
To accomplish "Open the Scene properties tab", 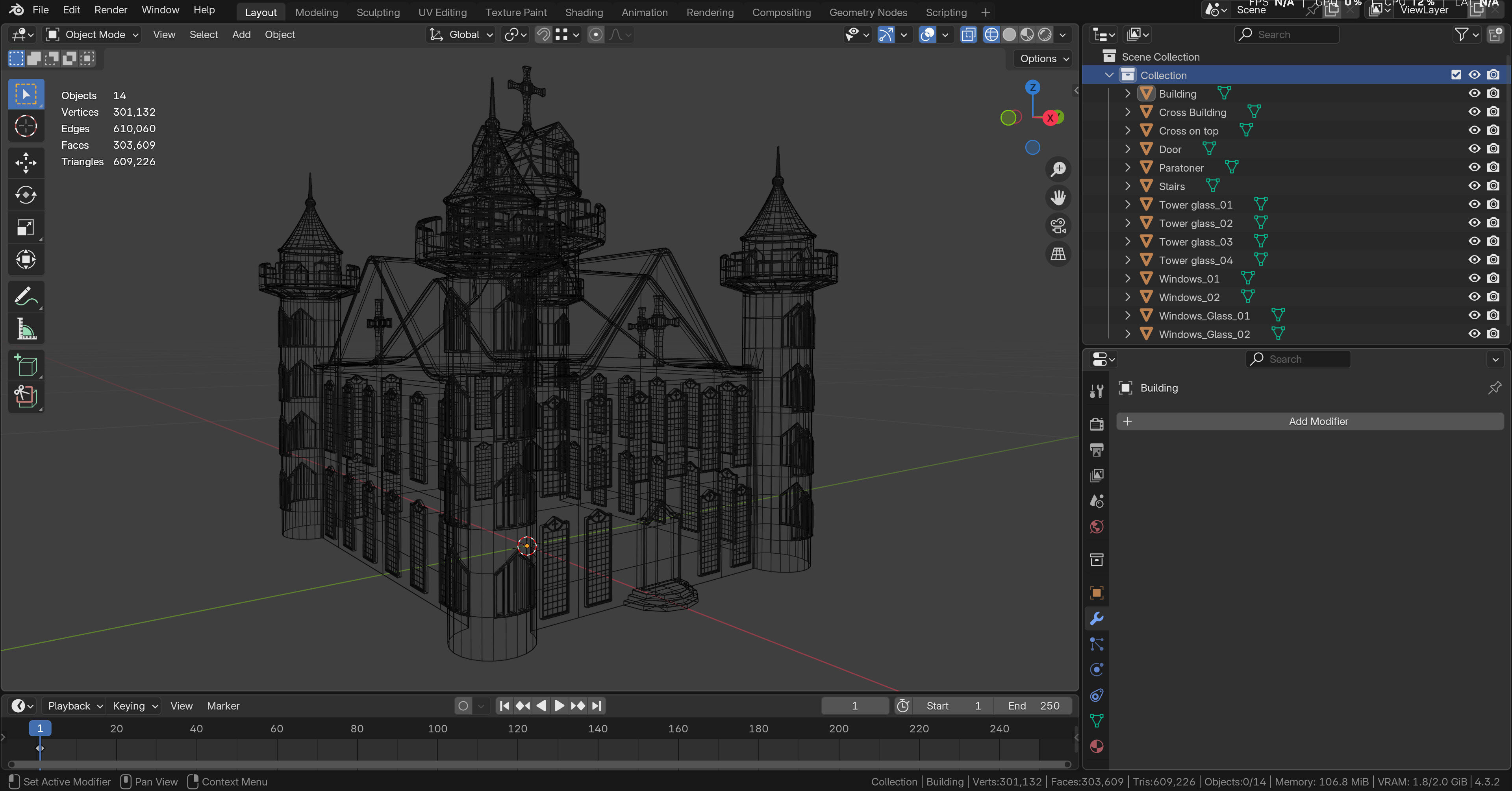I will pyautogui.click(x=1097, y=501).
